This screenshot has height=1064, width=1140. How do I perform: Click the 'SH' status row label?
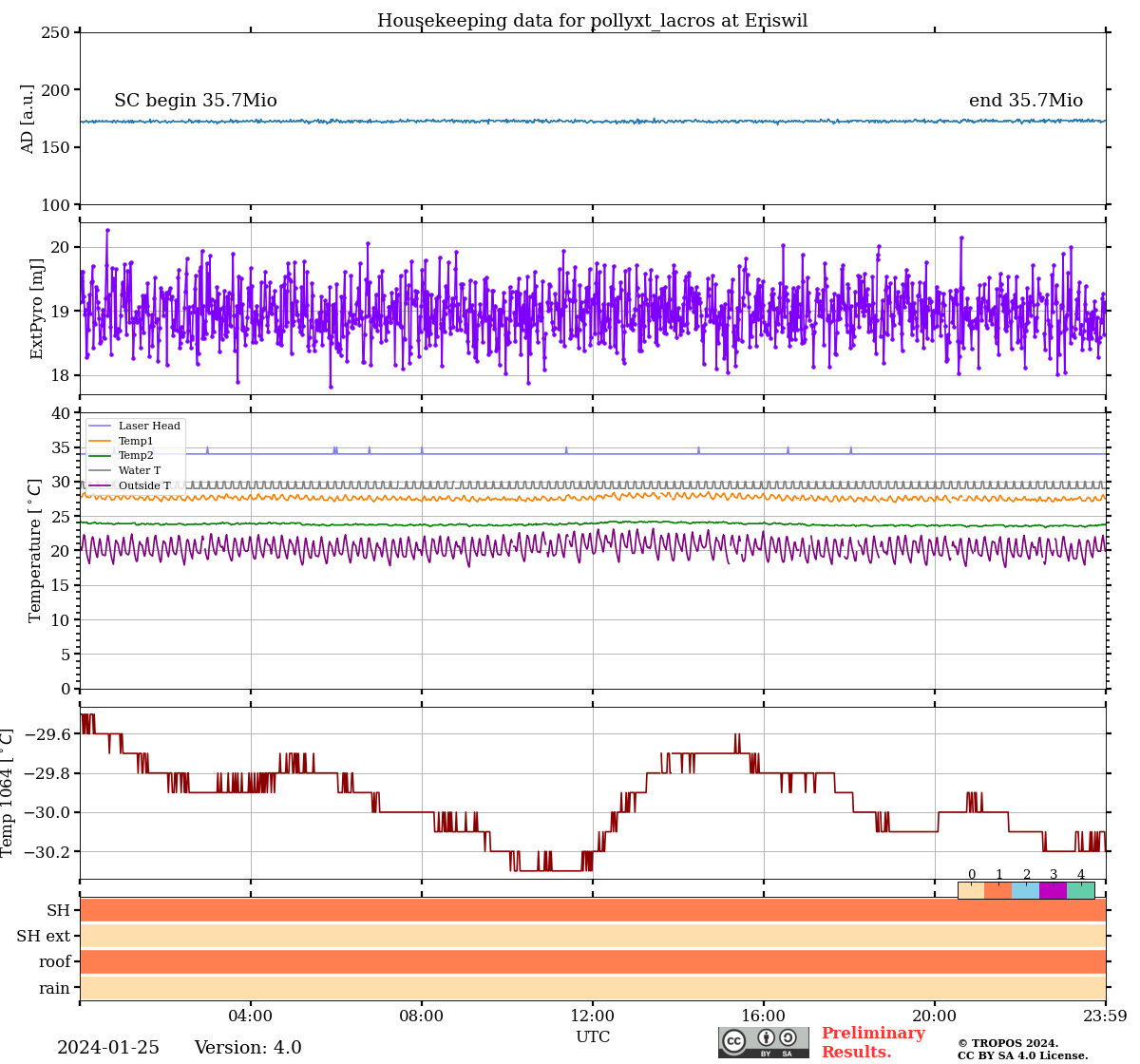59,911
